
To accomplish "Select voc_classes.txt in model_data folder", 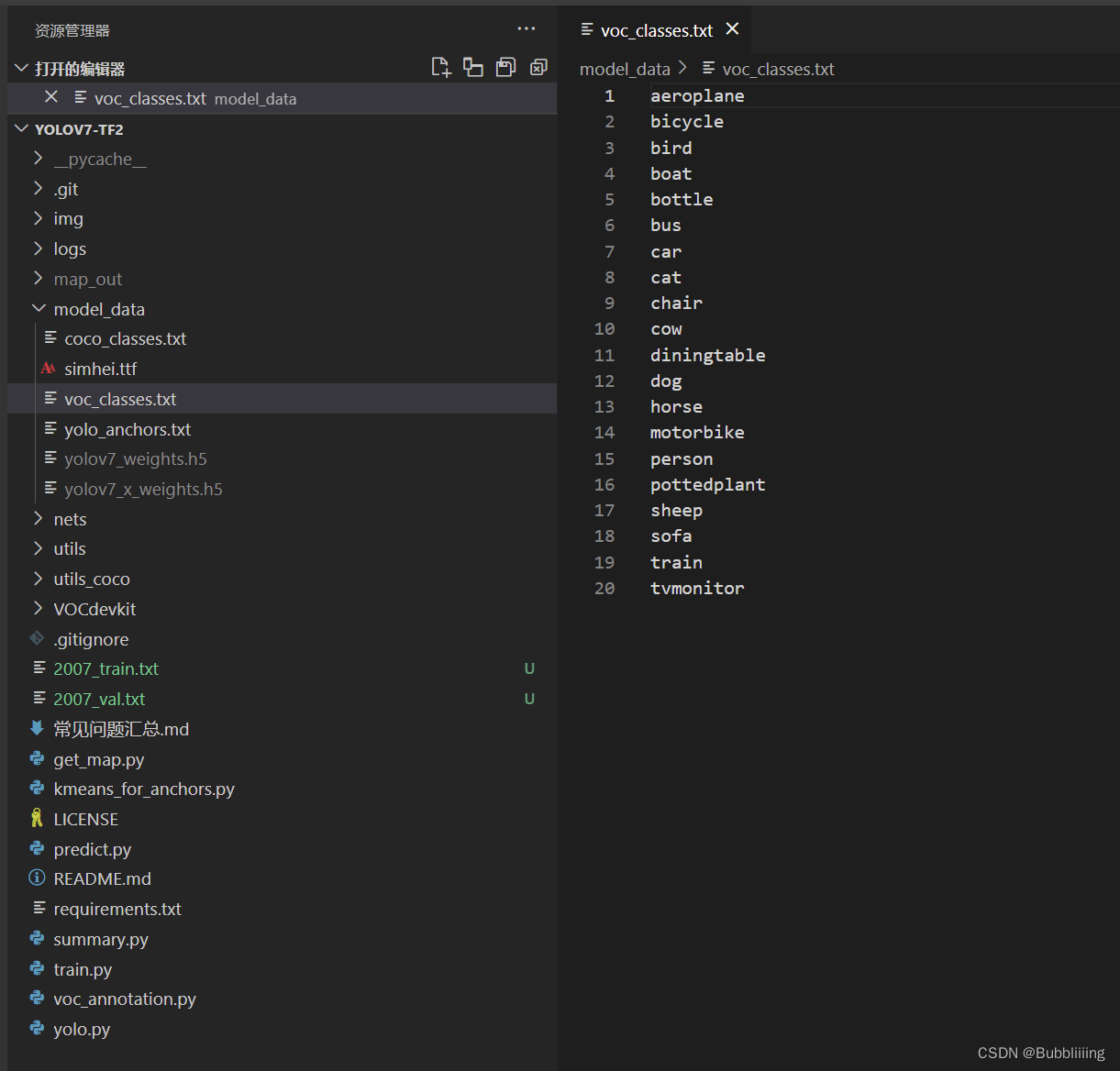I will tap(282, 399).
